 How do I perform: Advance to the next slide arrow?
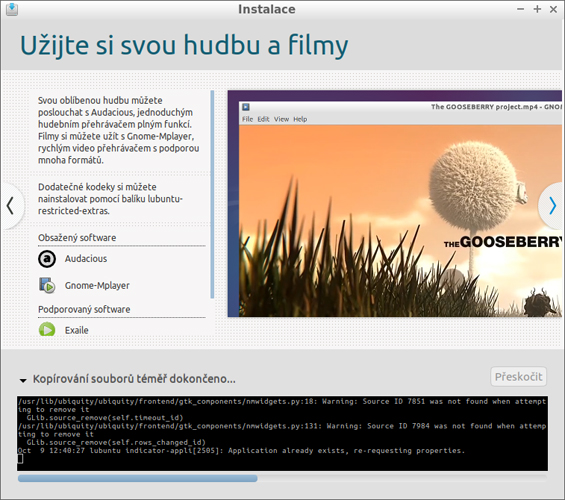coord(552,206)
